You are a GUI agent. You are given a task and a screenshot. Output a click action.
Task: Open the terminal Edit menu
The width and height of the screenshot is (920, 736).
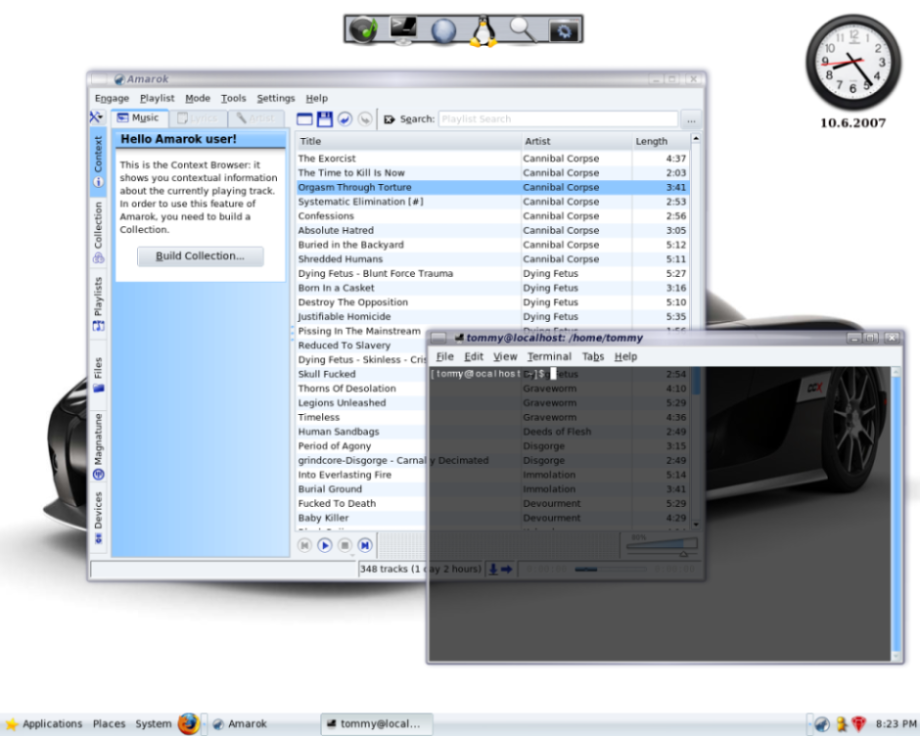click(x=473, y=356)
